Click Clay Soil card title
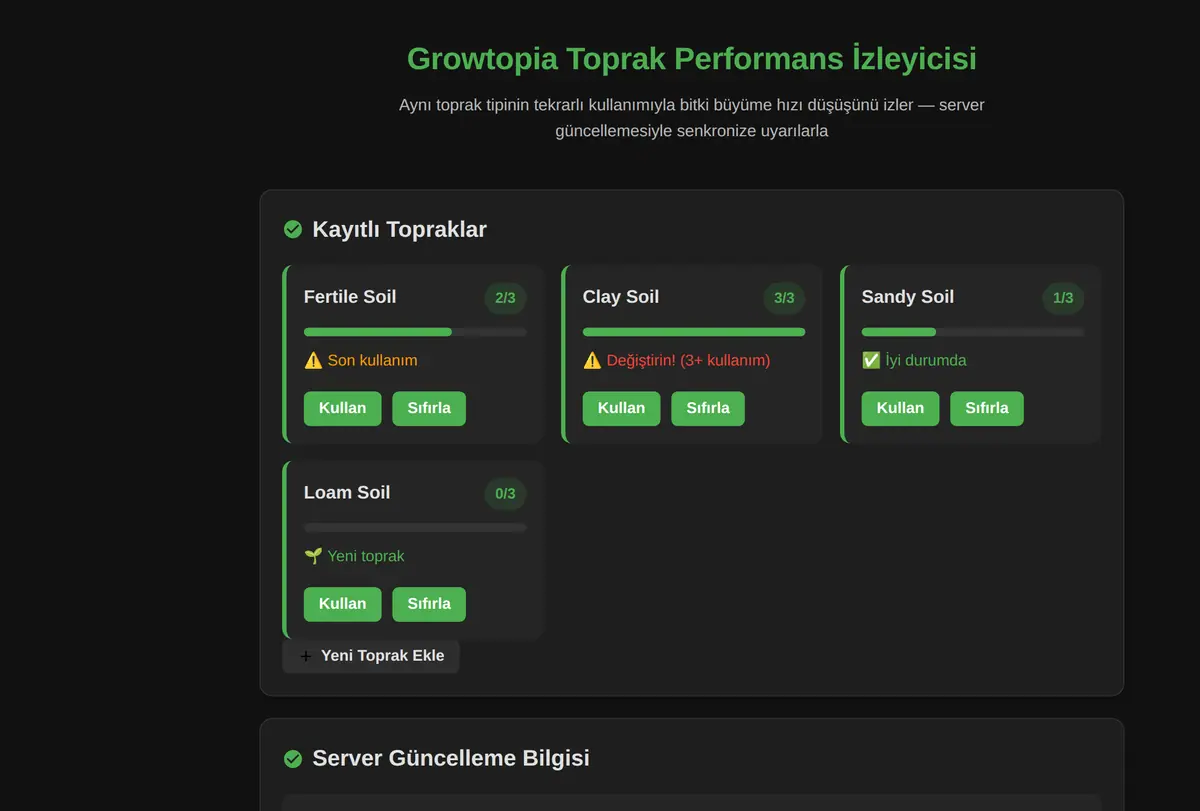1200x811 pixels. (x=621, y=297)
